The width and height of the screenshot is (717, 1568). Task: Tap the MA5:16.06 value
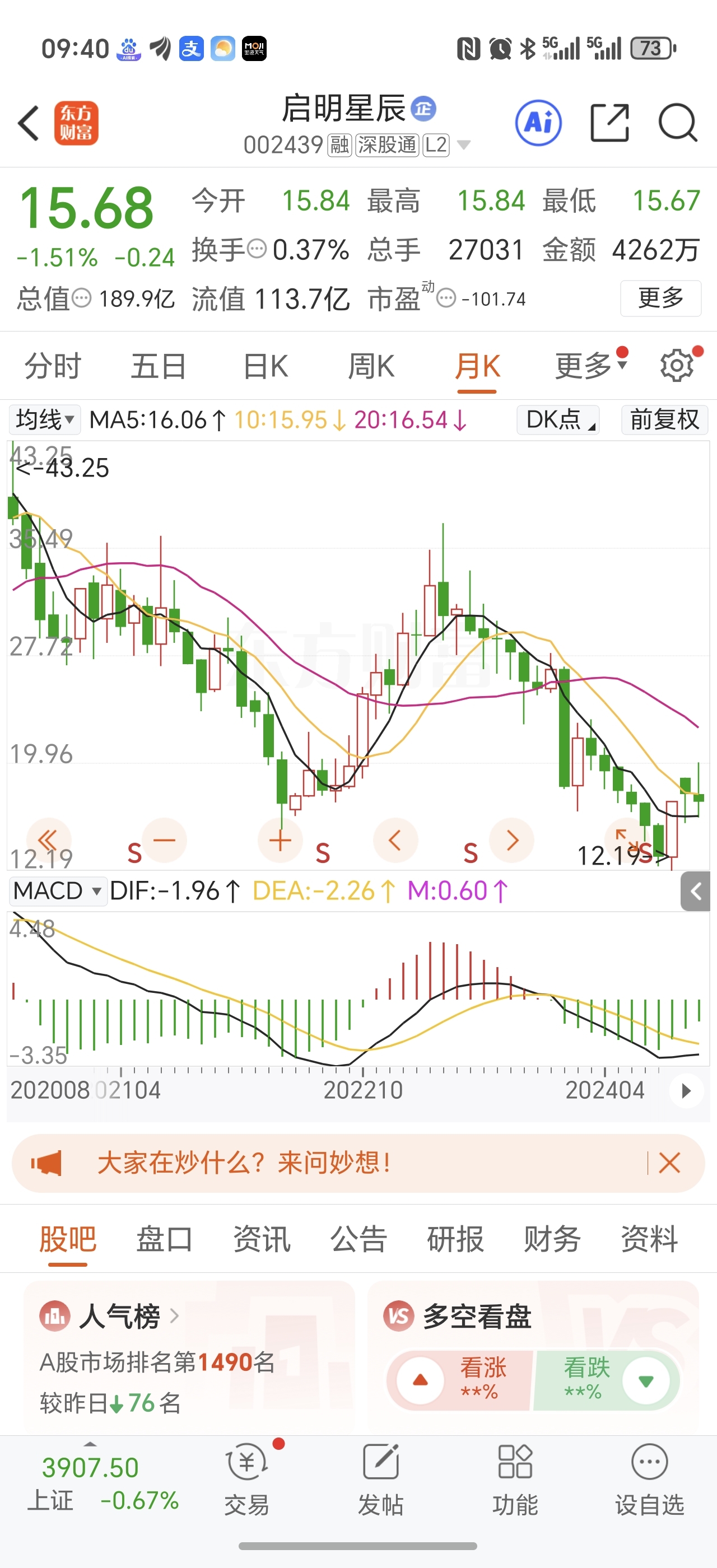click(157, 420)
